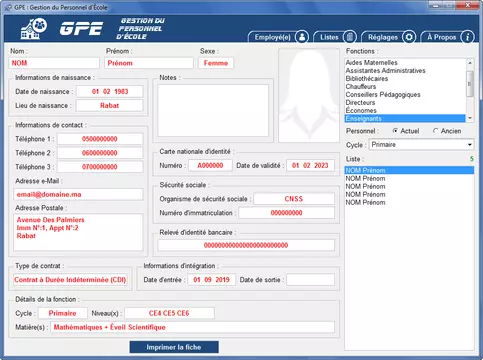This screenshot has width=483, height=360.
Task: Click the Téléphone 3 field
Action: pos(100,167)
